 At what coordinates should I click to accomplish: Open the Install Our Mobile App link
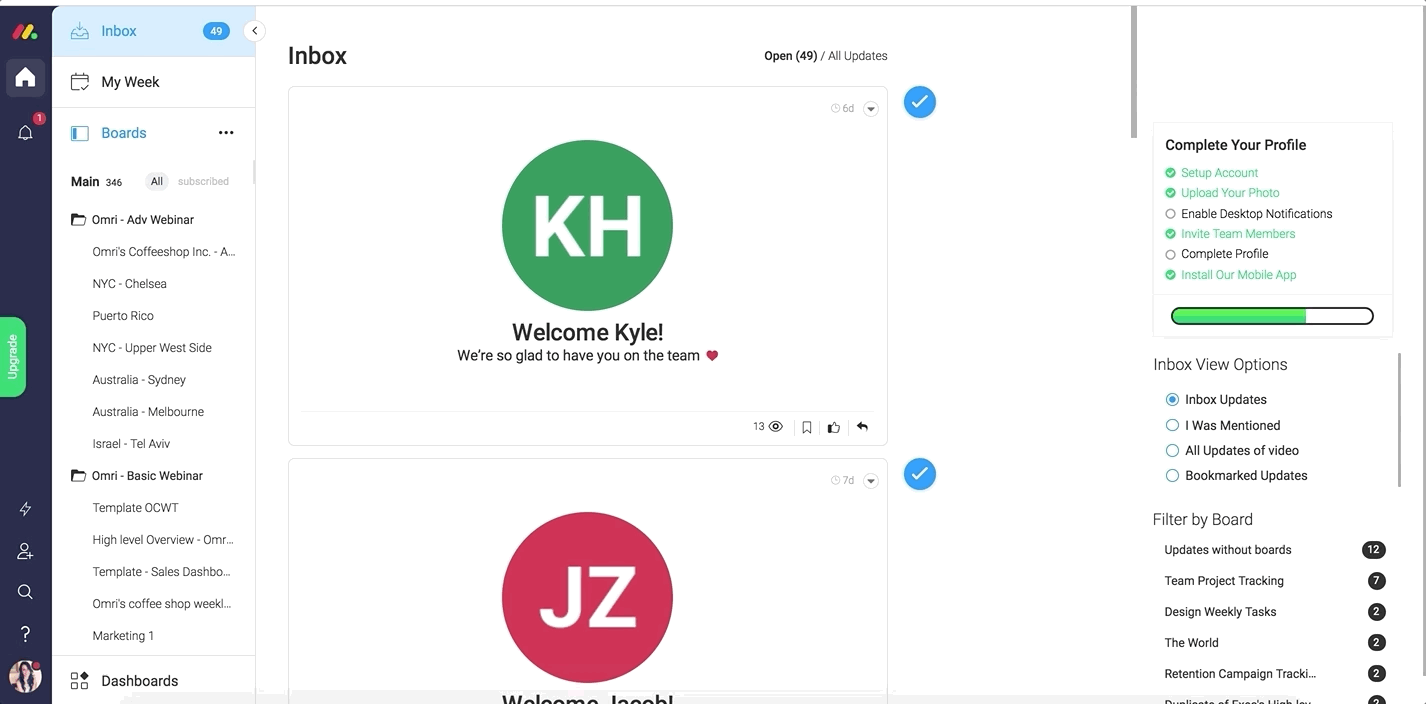point(1238,274)
